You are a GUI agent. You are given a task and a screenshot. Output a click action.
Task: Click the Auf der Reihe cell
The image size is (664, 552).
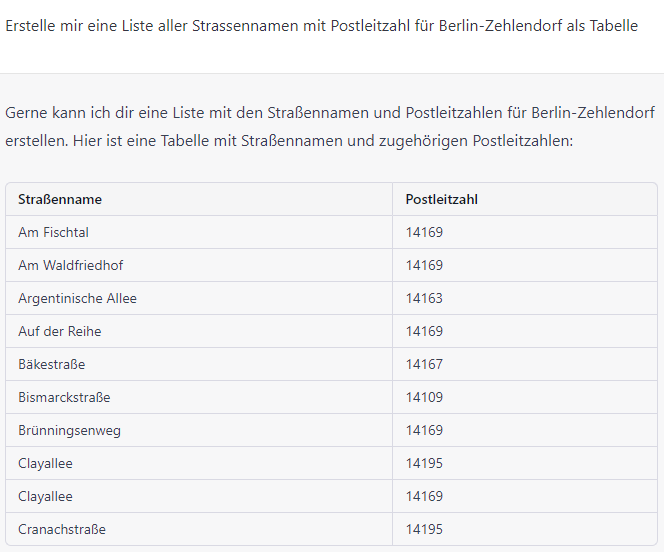(x=60, y=331)
